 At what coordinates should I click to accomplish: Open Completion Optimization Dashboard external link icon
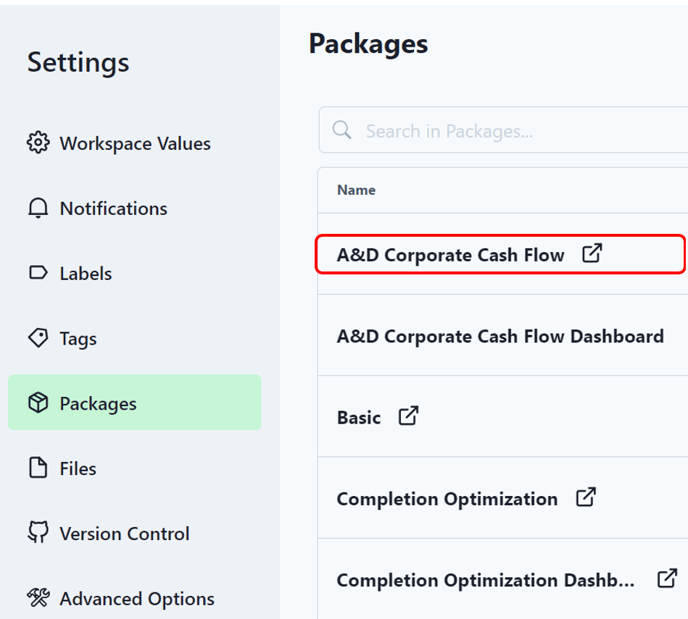[667, 578]
